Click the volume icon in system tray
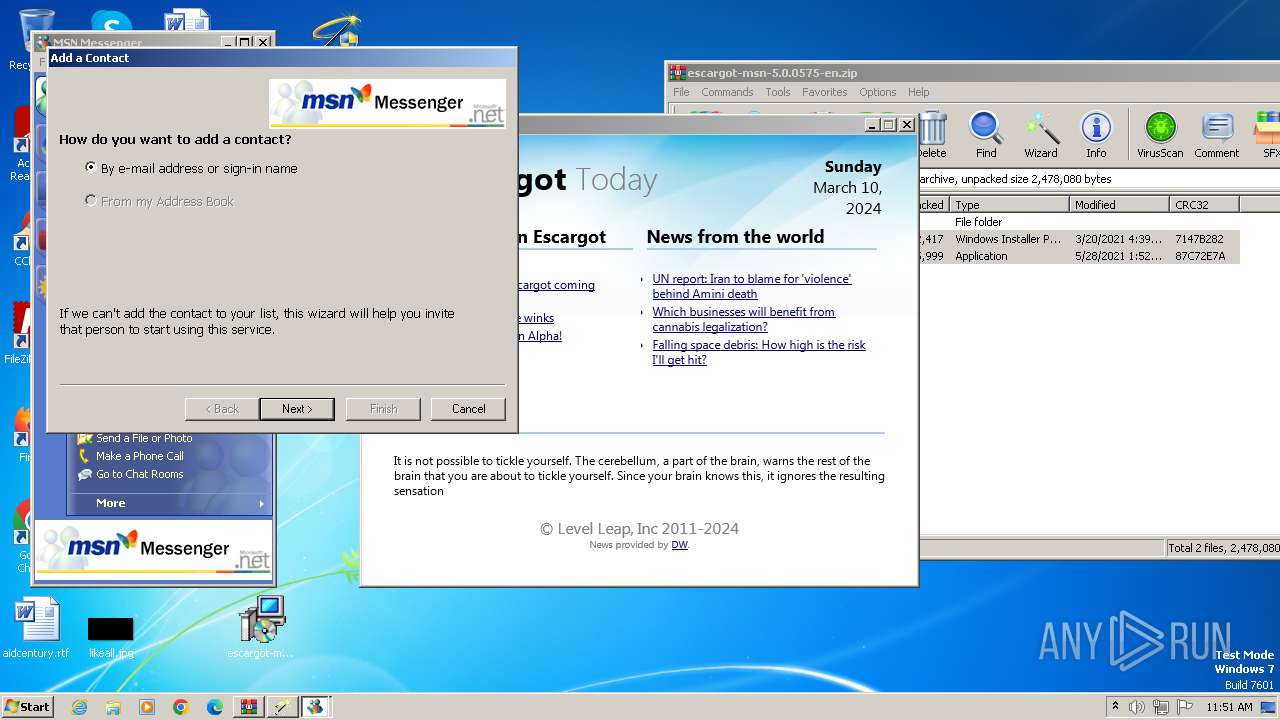This screenshot has height=720, width=1280. pos(1137,707)
